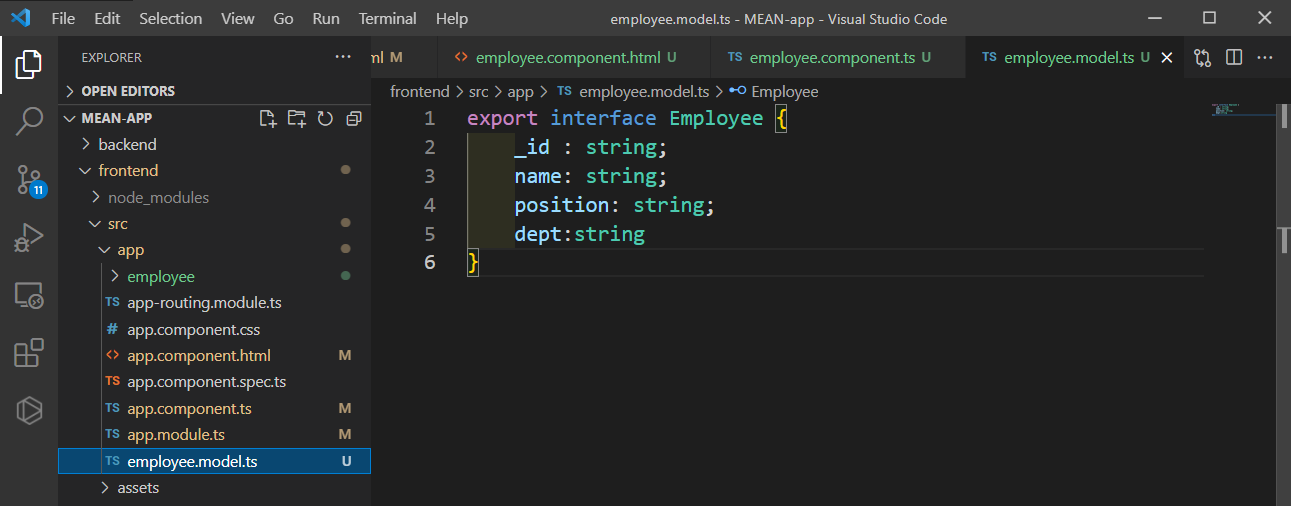Open the Extensions view

[29, 353]
